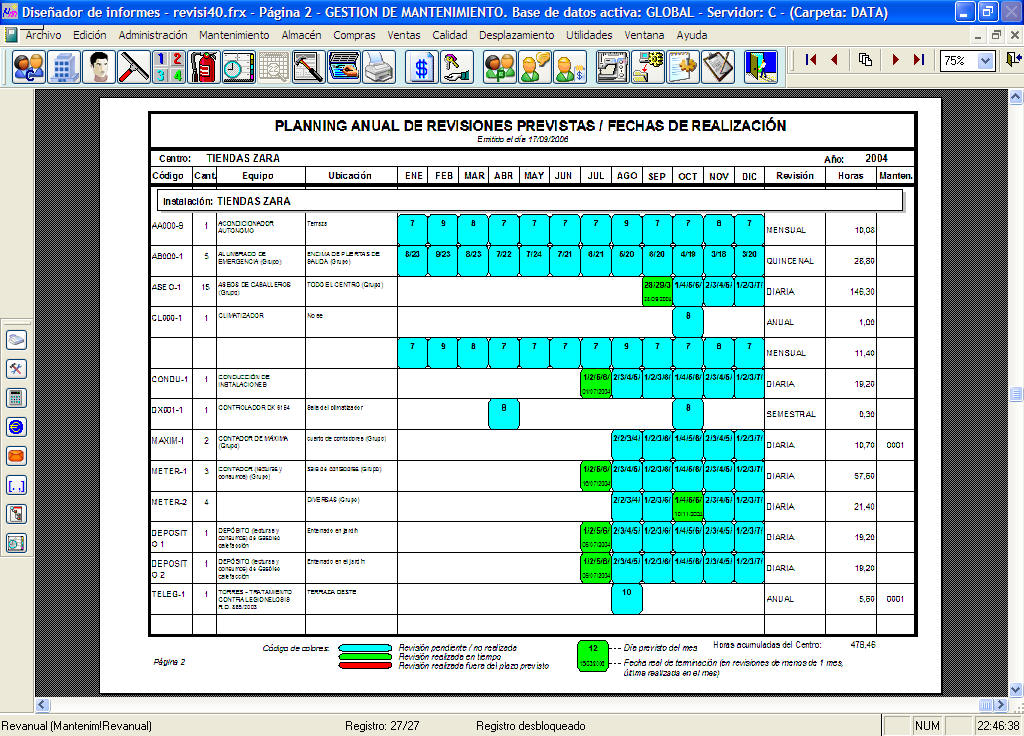Go to the previous report page
1024x736 pixels.
835,60
